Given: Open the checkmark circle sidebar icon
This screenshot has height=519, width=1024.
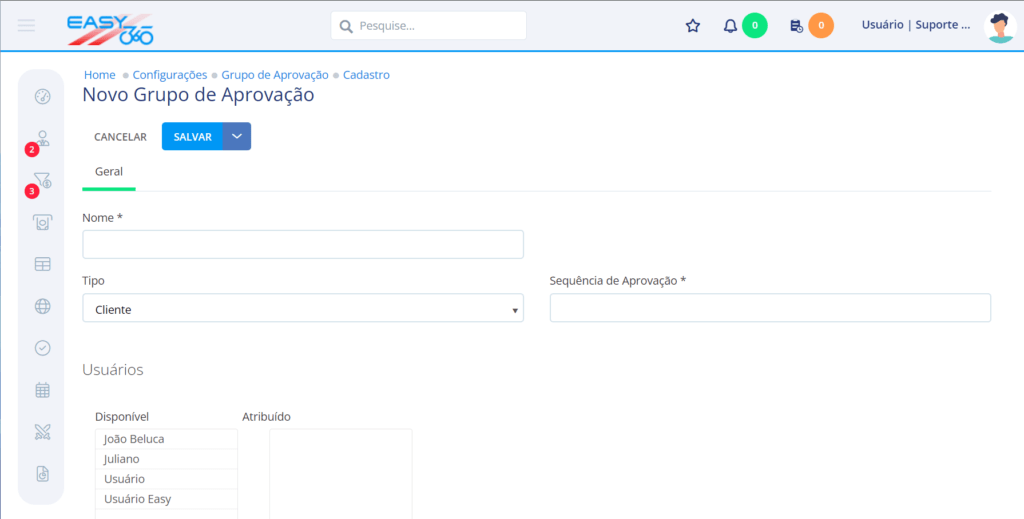Looking at the screenshot, I should click(x=42, y=348).
